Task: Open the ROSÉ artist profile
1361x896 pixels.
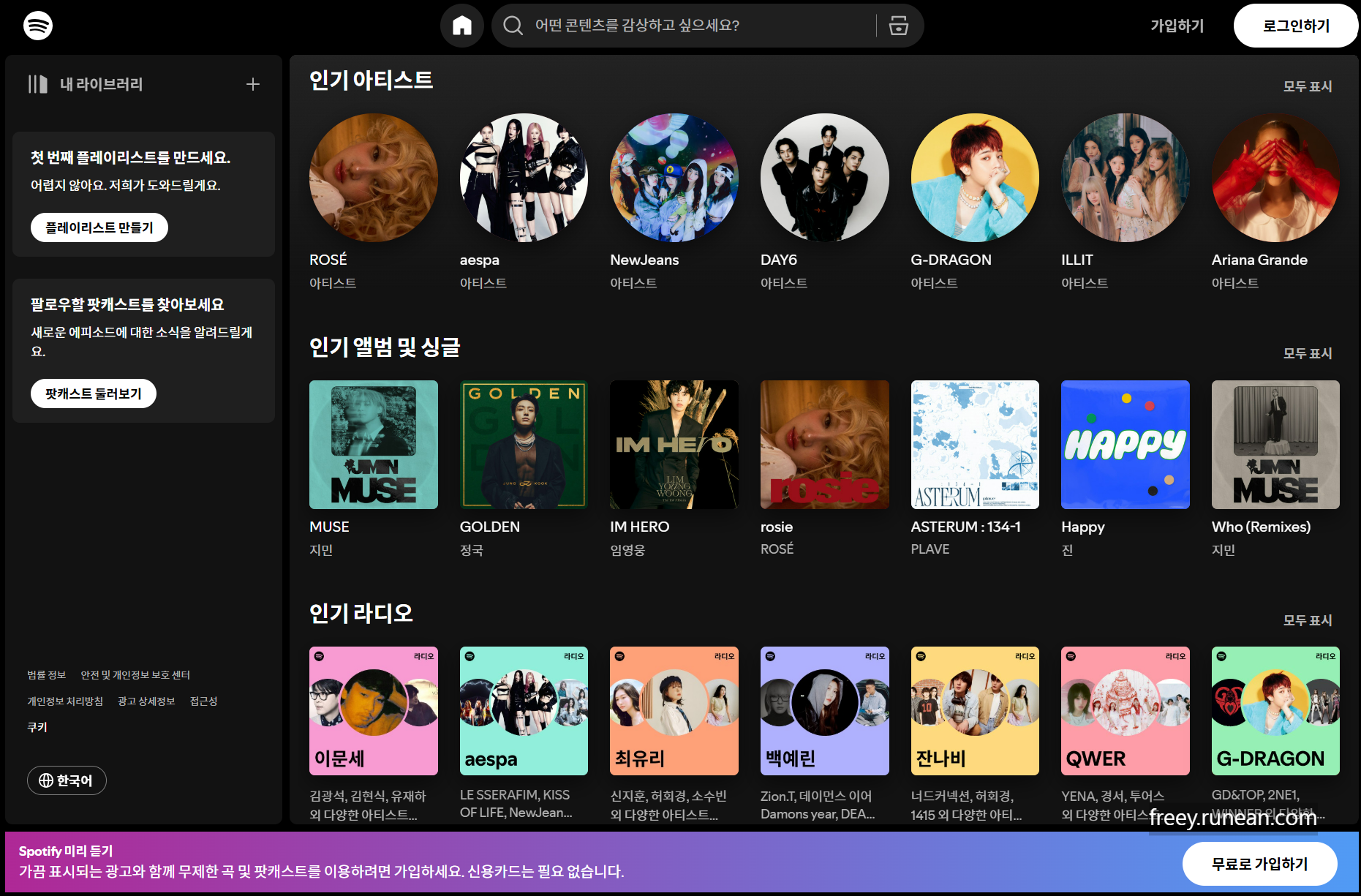Action: (374, 178)
